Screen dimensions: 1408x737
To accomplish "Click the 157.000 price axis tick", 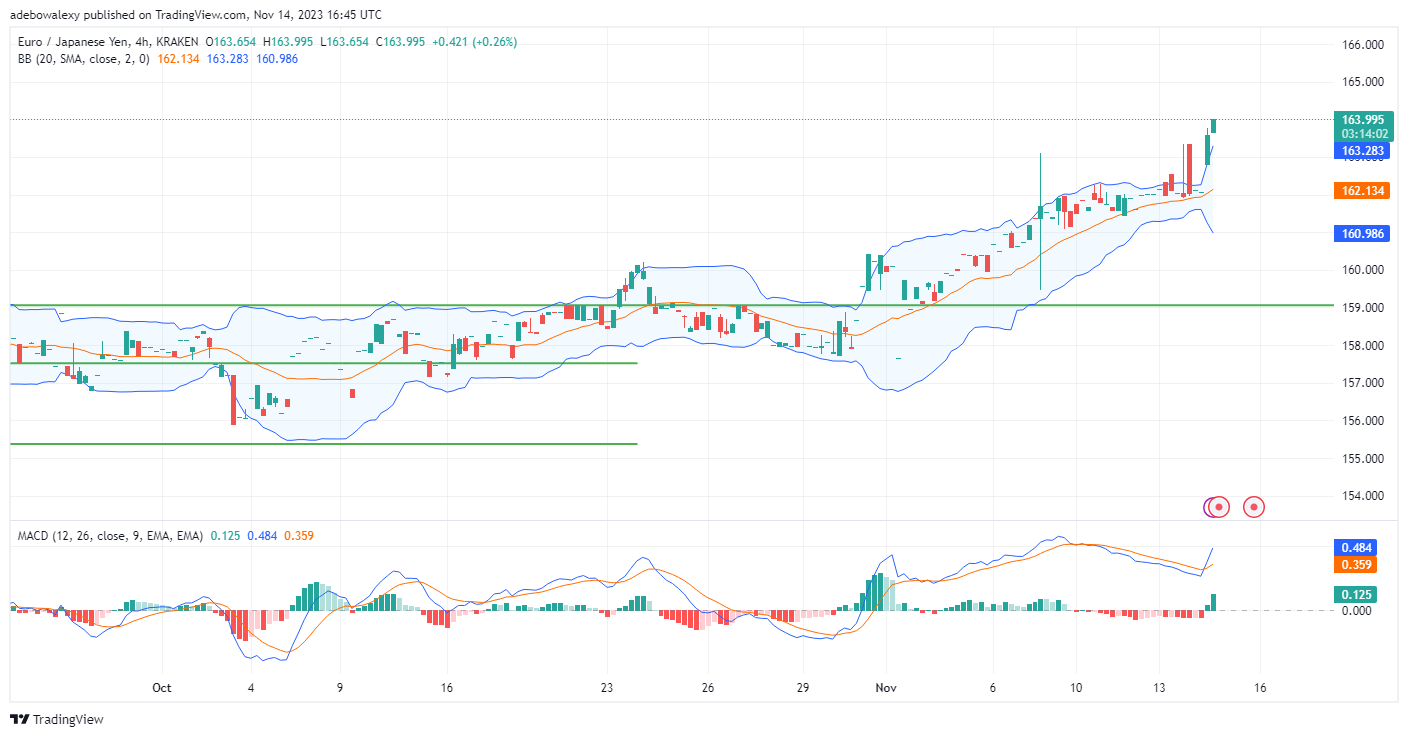I will tap(1361, 383).
